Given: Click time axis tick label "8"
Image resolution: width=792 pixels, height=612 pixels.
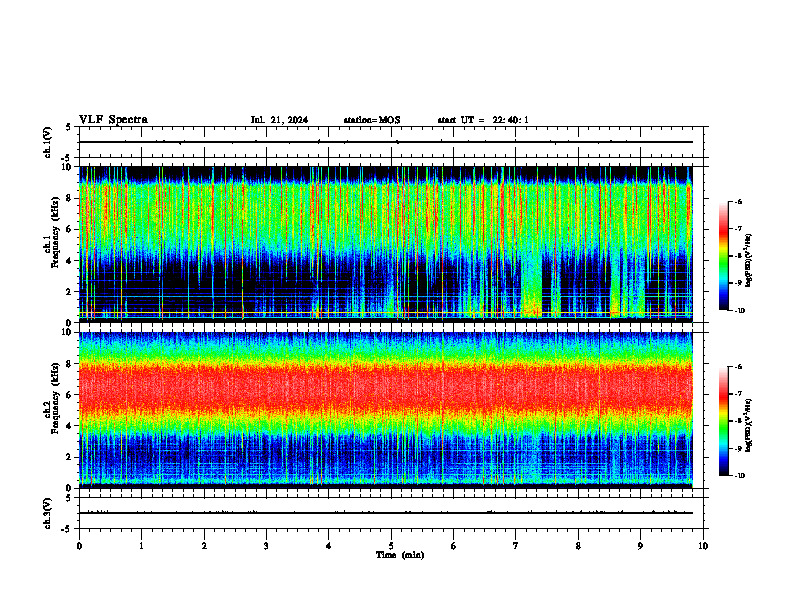Looking at the screenshot, I should [578, 546].
